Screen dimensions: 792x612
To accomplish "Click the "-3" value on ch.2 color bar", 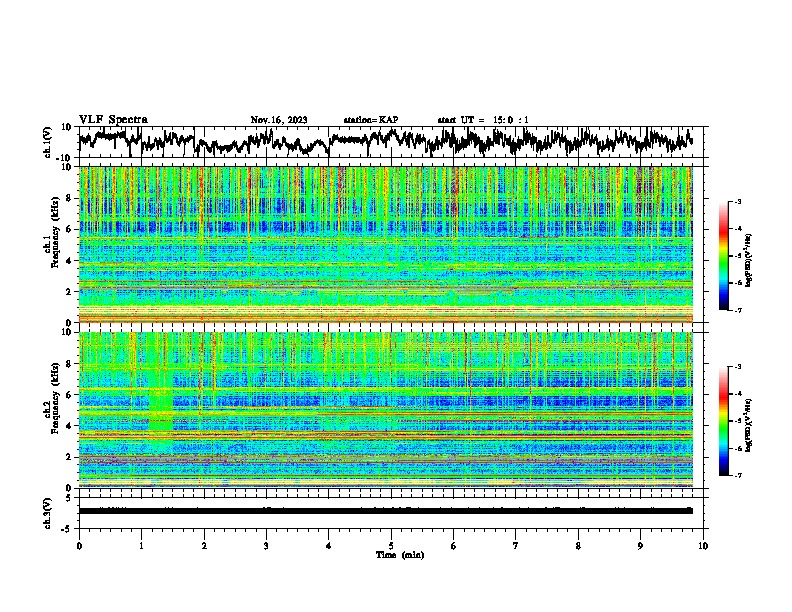I will pos(738,367).
